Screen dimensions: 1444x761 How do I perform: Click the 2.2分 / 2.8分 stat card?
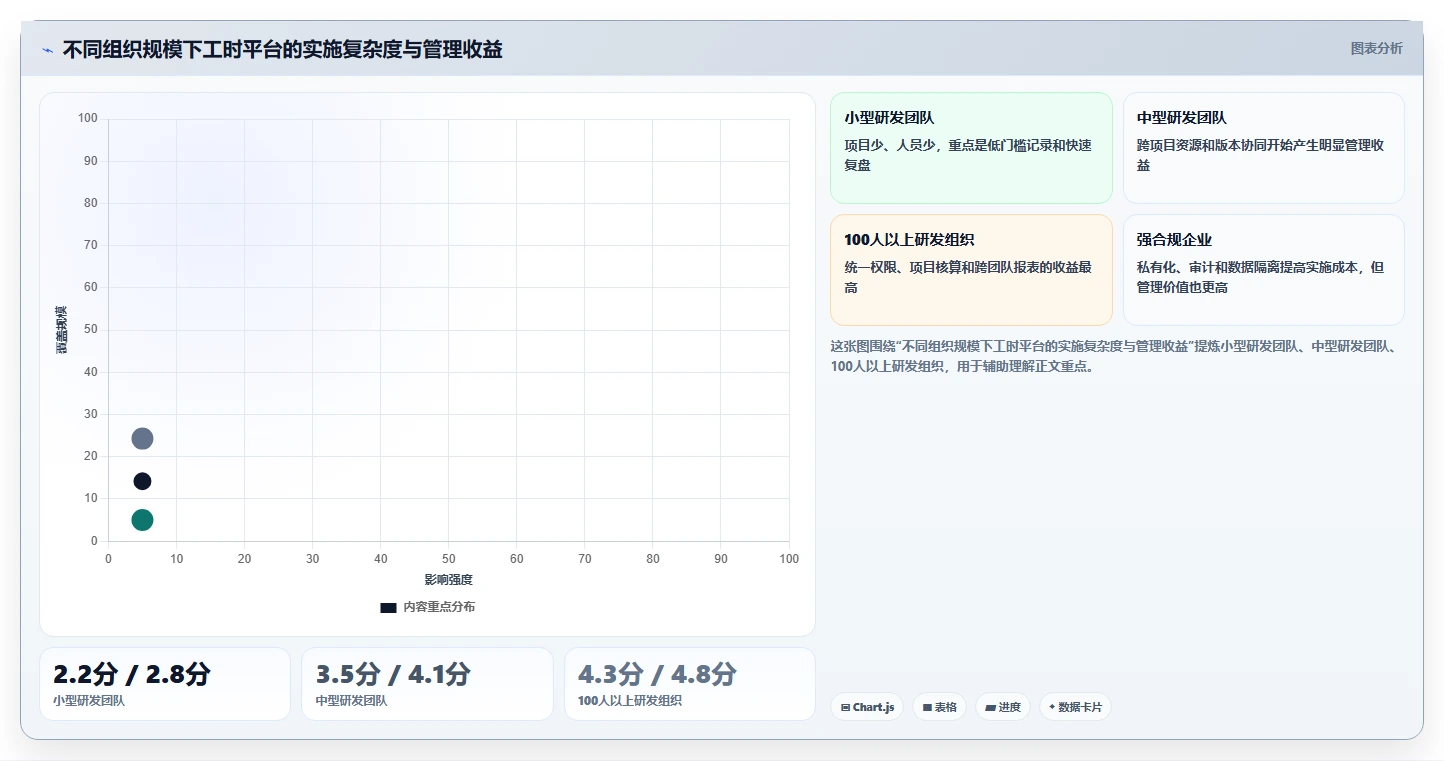click(x=165, y=684)
